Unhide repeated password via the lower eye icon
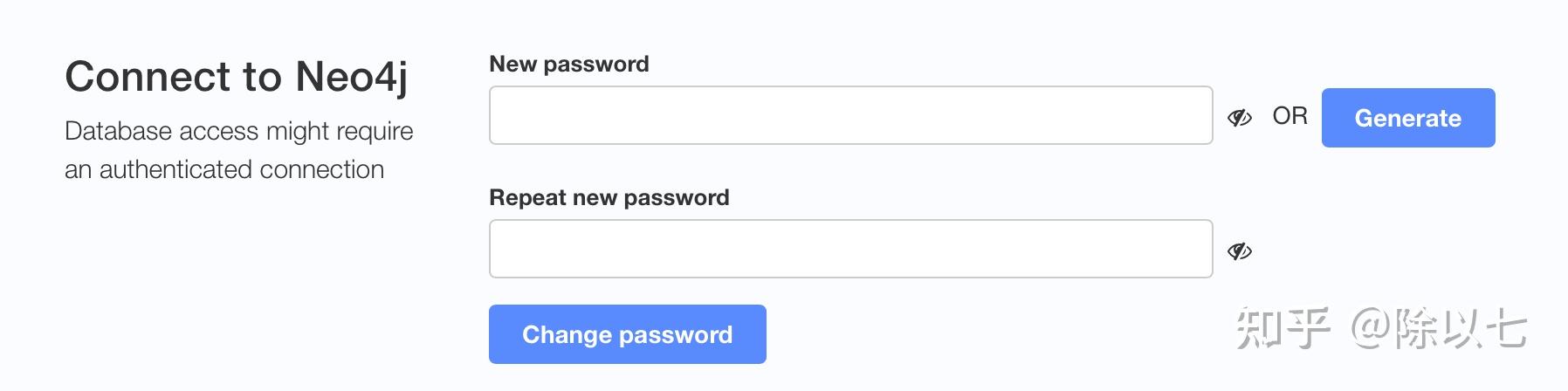 point(1239,251)
